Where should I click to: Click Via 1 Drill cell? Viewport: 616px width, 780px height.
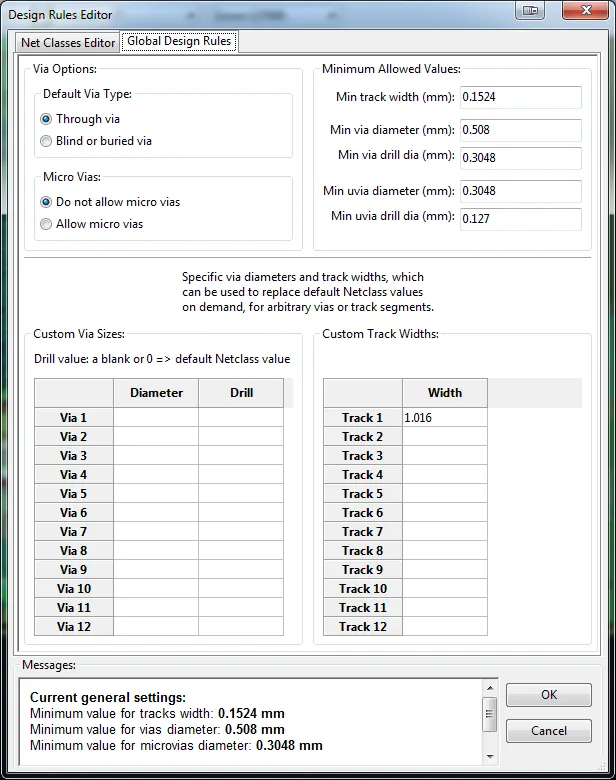tap(241, 418)
